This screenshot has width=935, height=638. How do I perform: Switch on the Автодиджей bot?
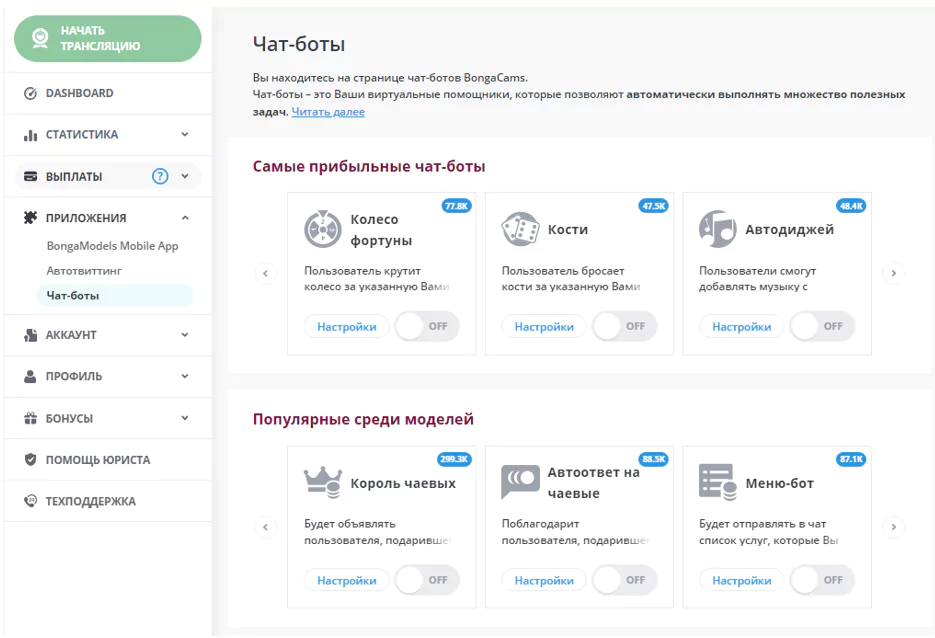822,326
